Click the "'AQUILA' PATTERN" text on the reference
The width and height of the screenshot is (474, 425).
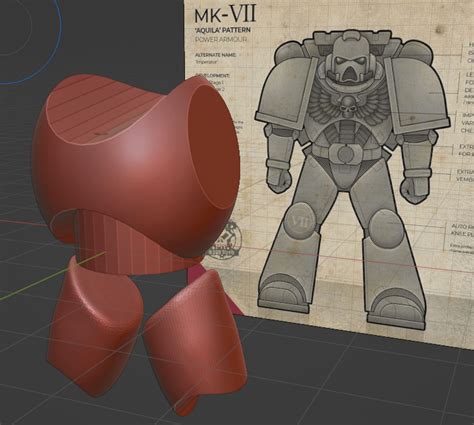click(x=222, y=30)
